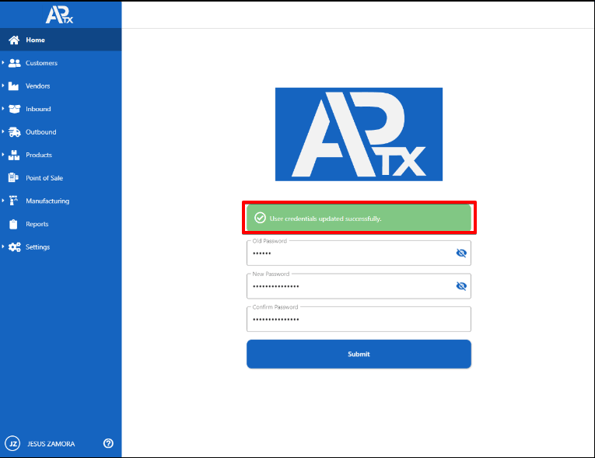595x458 pixels.
Task: Click the Outbound truck icon
Action: [14, 132]
